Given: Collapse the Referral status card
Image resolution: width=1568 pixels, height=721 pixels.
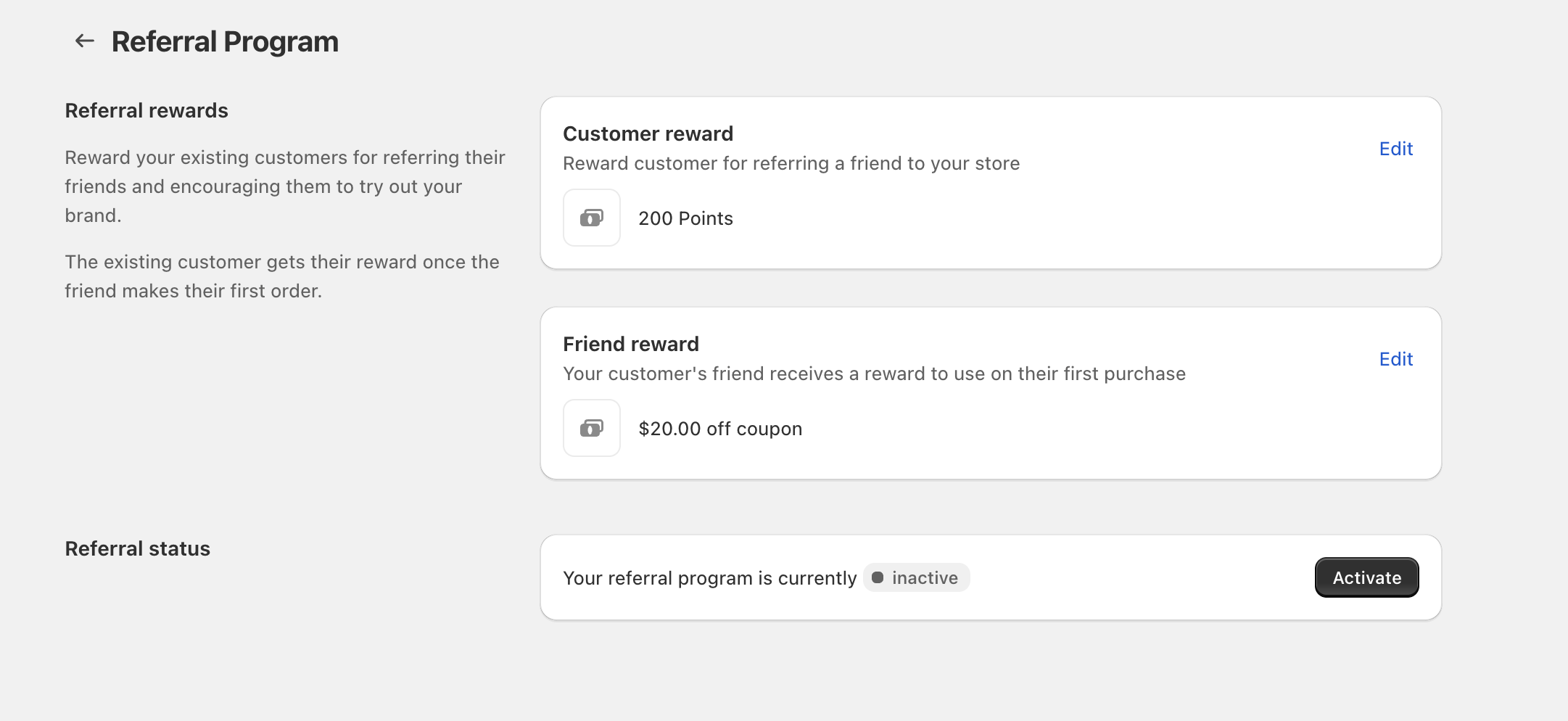Looking at the screenshot, I should click(x=991, y=577).
